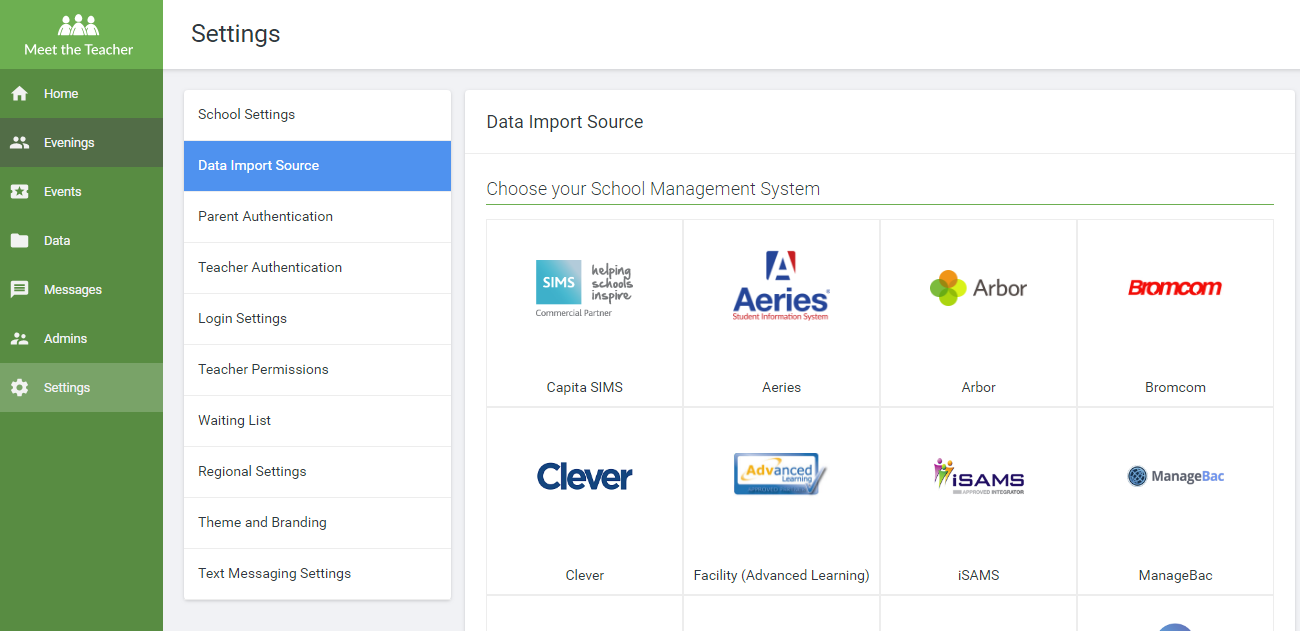The image size is (1300, 631).
Task: Open Data using the folder icon
Action: tap(19, 241)
